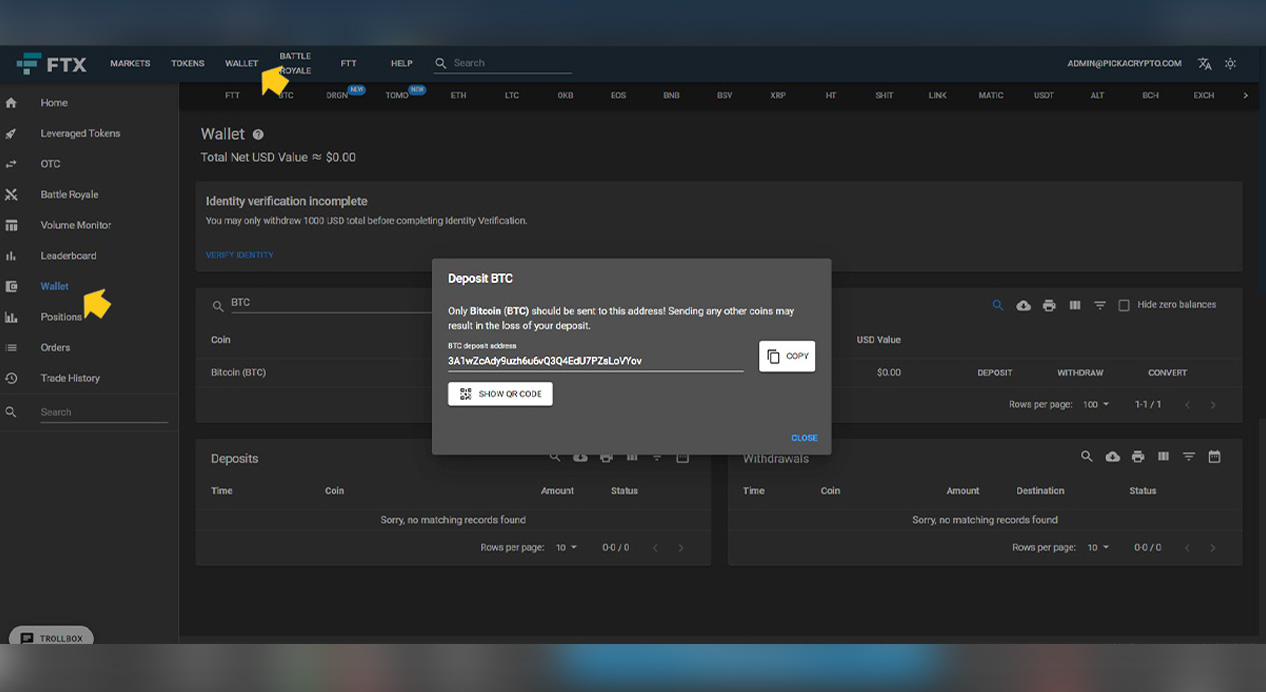Click the Trade History clock icon
This screenshot has height=692, width=1266.
(12, 378)
